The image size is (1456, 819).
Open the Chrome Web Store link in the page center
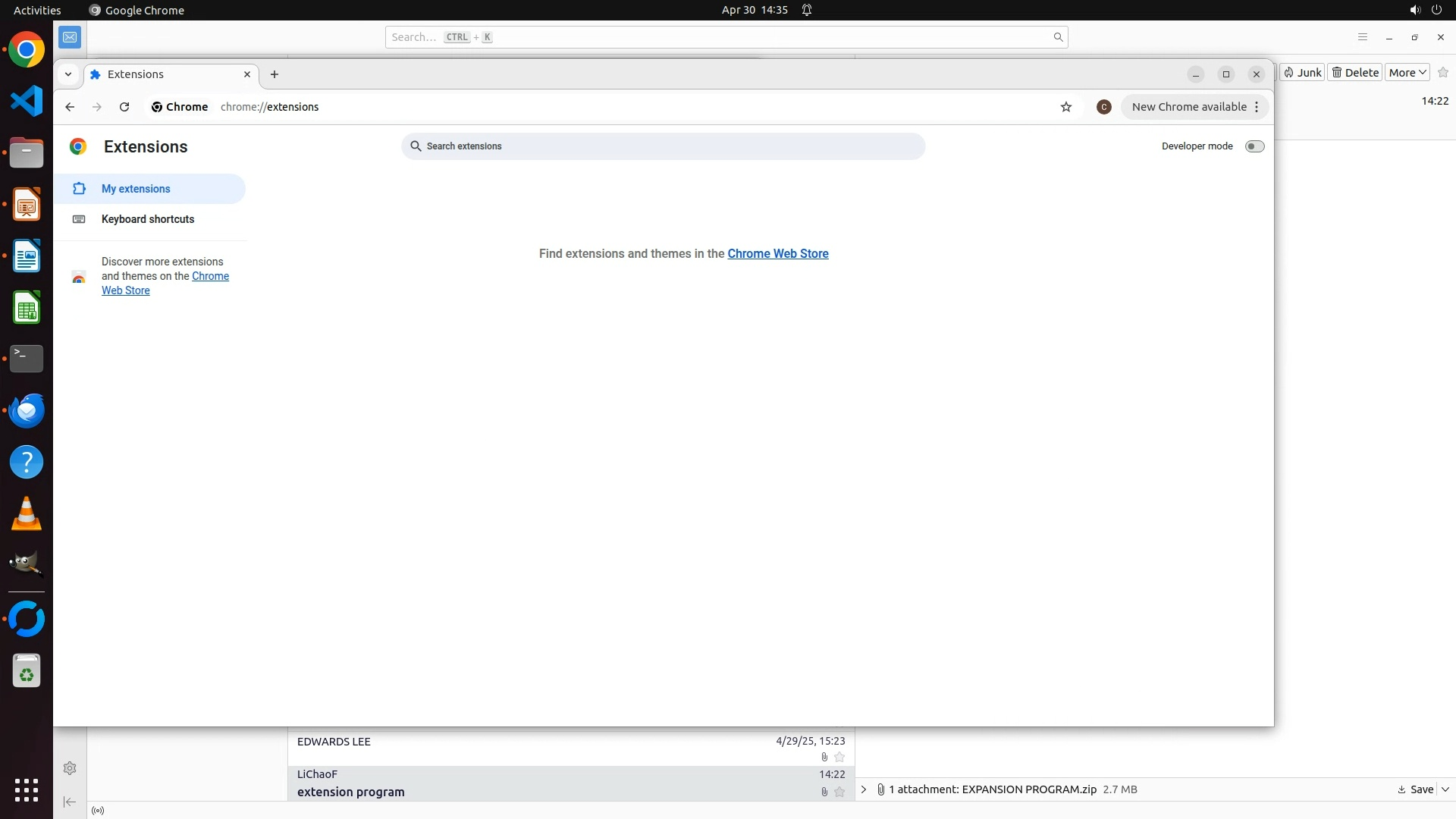[777, 254]
